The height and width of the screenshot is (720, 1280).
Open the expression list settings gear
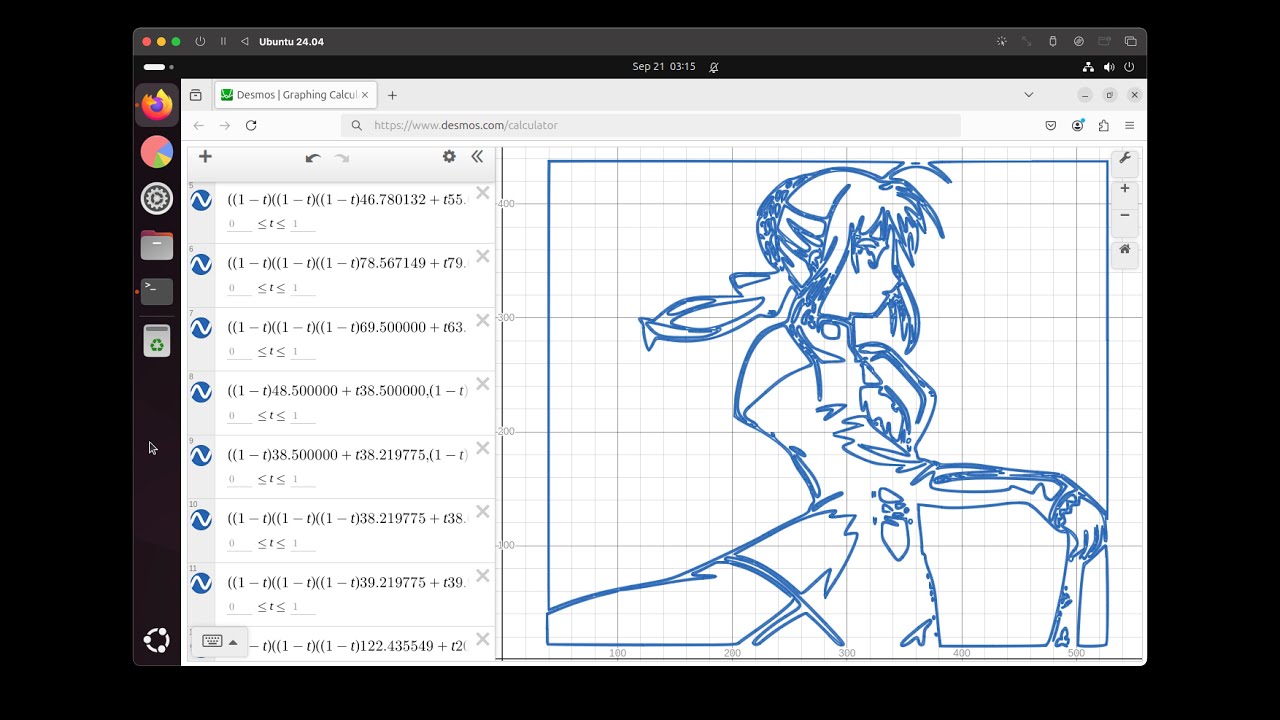(x=449, y=156)
